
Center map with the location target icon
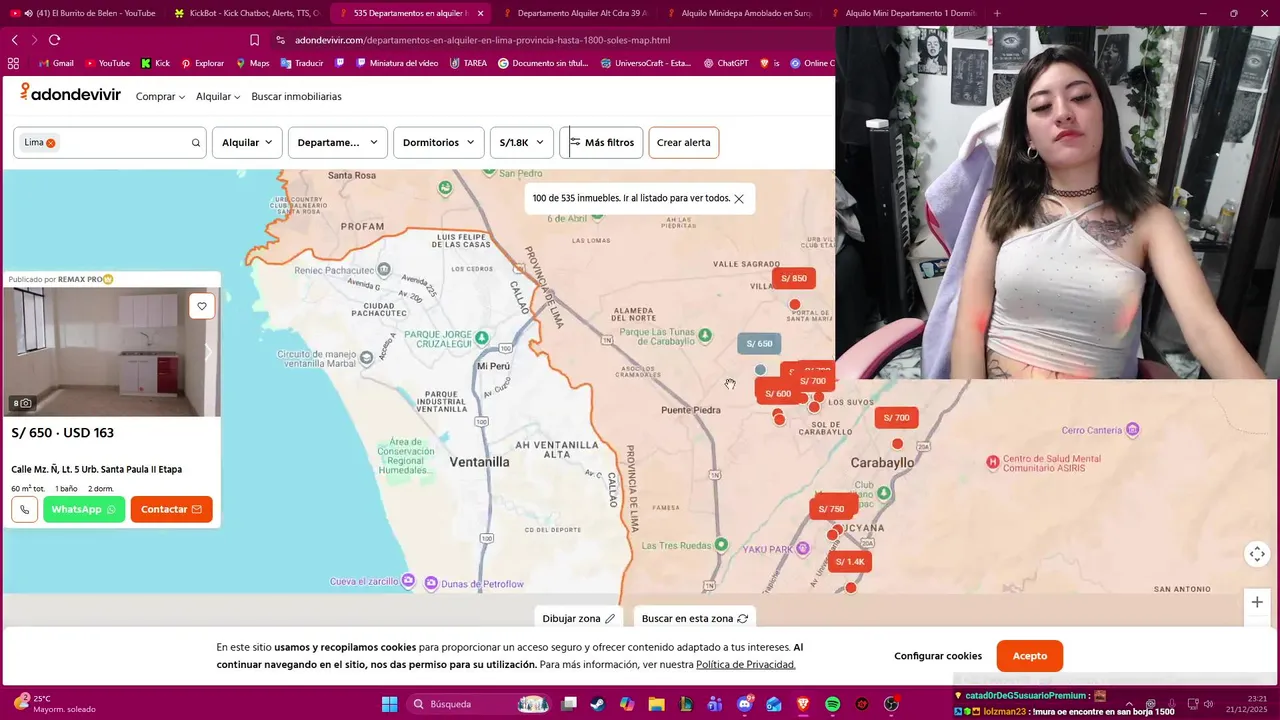[x=1257, y=554]
